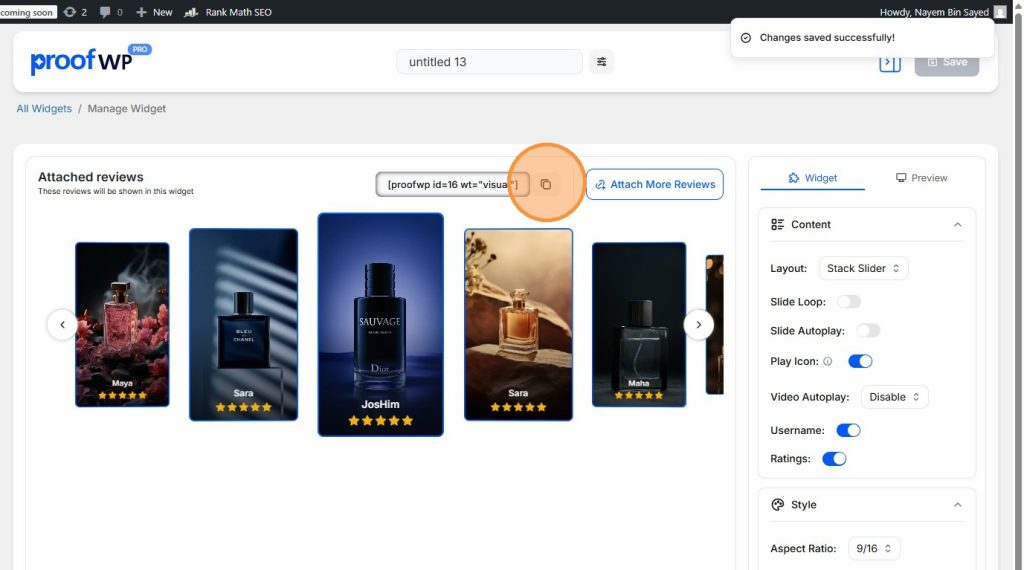The width and height of the screenshot is (1024, 570).
Task: Switch to the Widget tab
Action: coord(812,178)
